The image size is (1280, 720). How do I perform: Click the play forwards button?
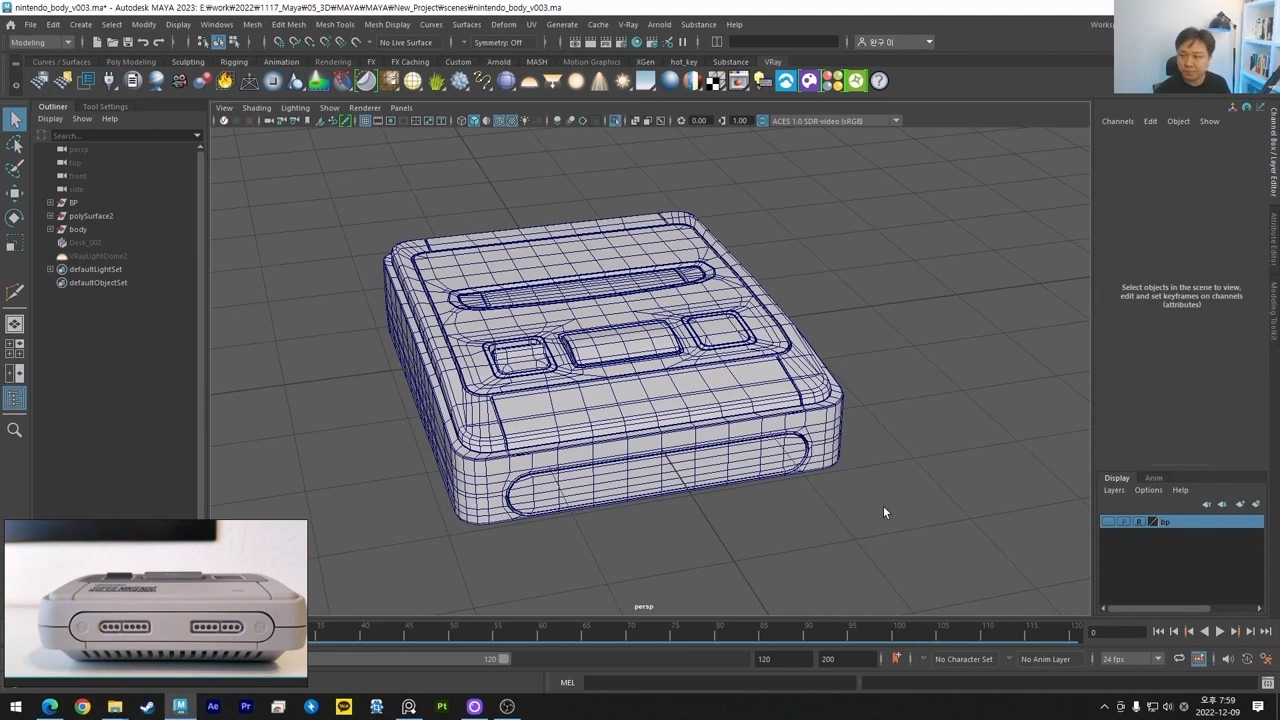pyautogui.click(x=1219, y=631)
